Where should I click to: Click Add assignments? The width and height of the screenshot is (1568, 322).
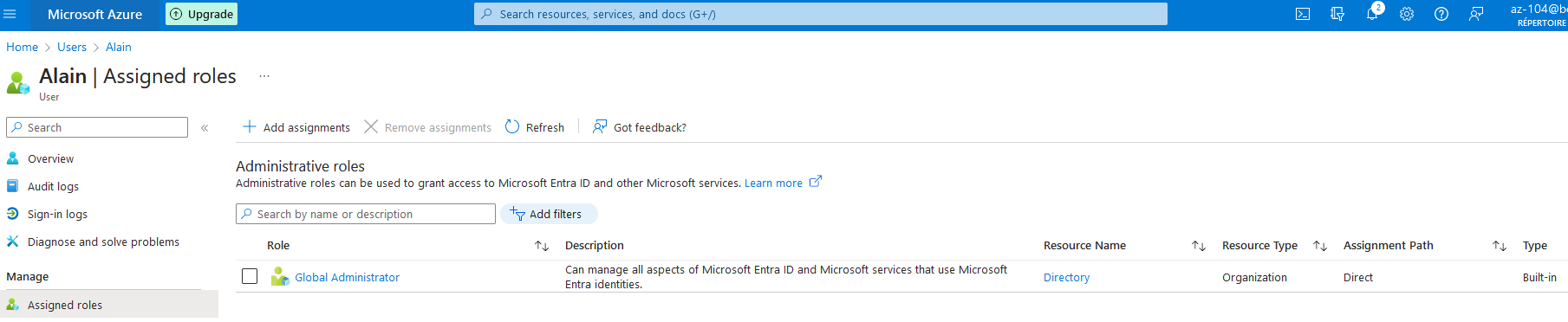coord(296,127)
